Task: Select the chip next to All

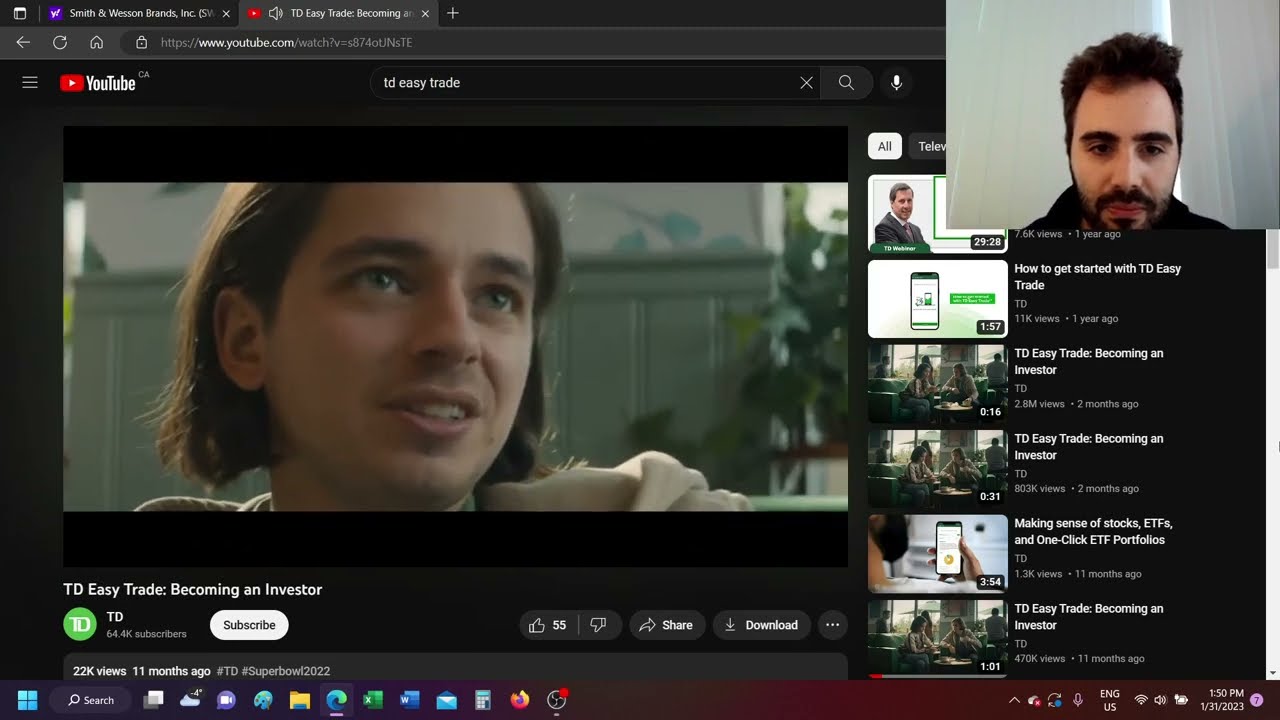Action: (x=928, y=146)
